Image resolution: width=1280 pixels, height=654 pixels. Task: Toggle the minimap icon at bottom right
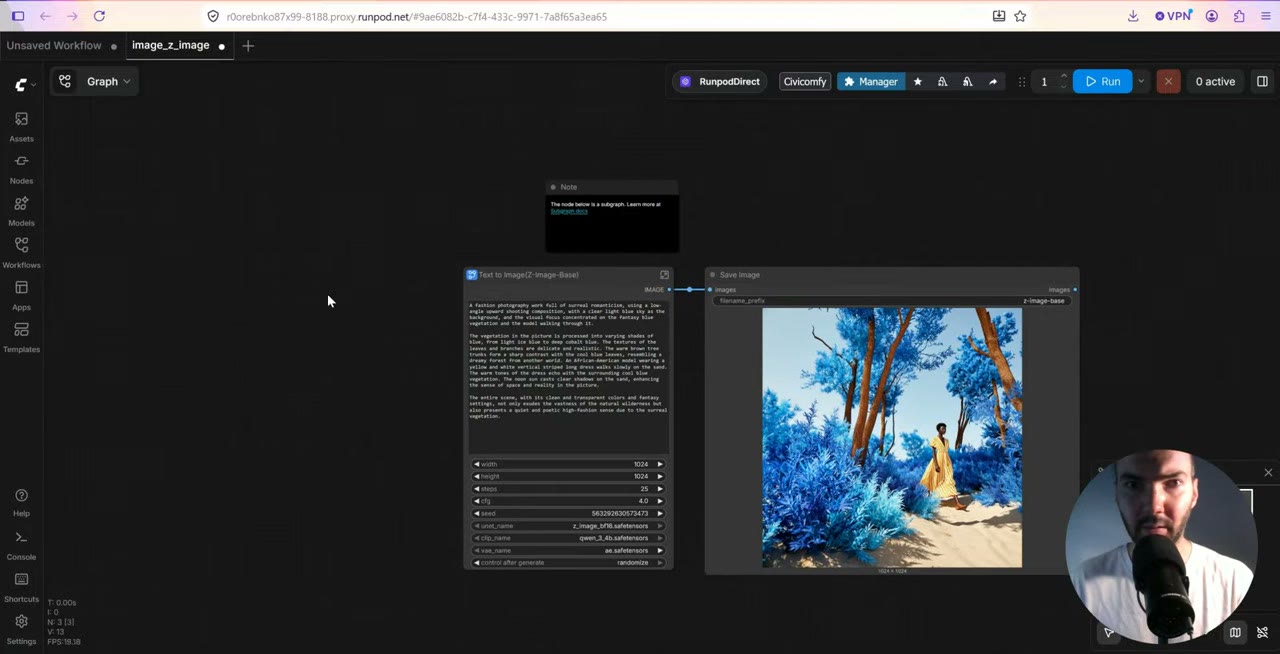coord(1235,632)
